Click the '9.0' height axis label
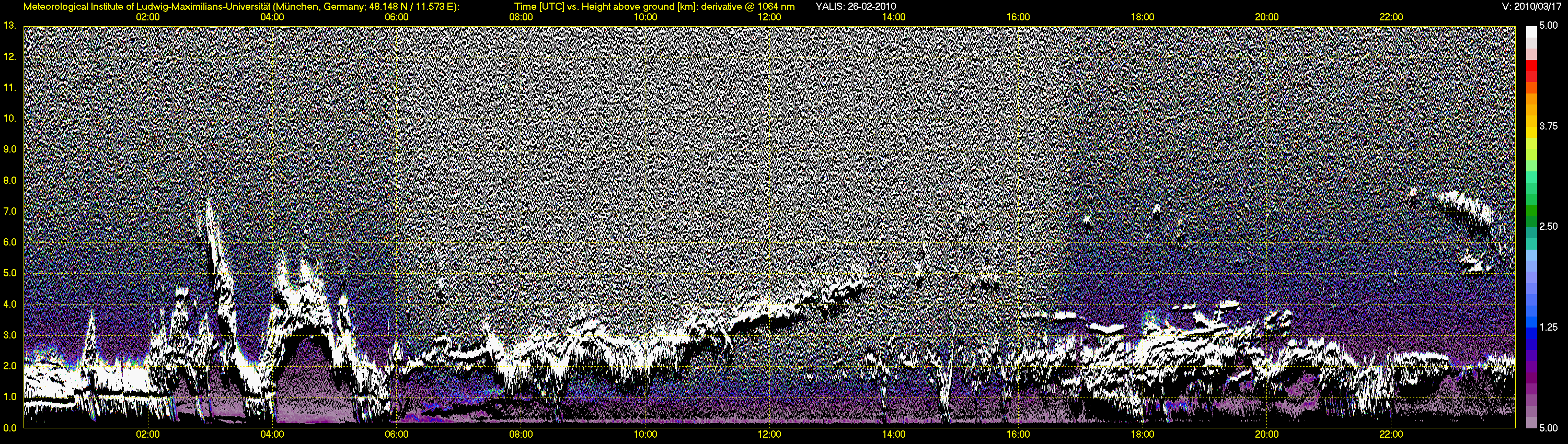1568x444 pixels. (x=10, y=149)
